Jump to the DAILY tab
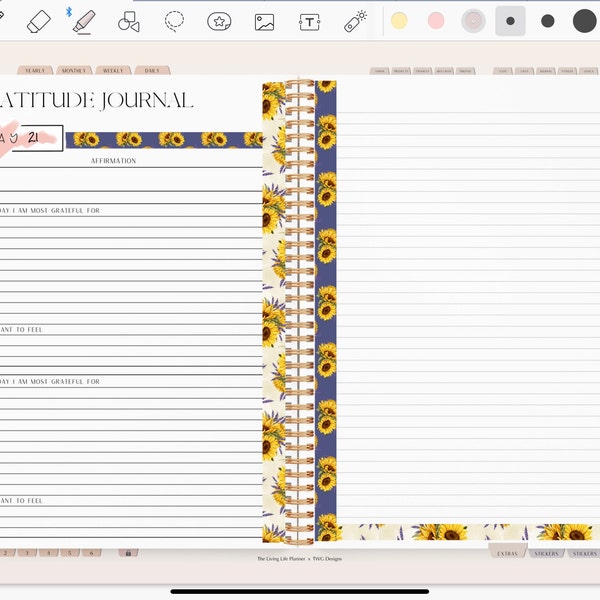The image size is (600, 600). (152, 70)
